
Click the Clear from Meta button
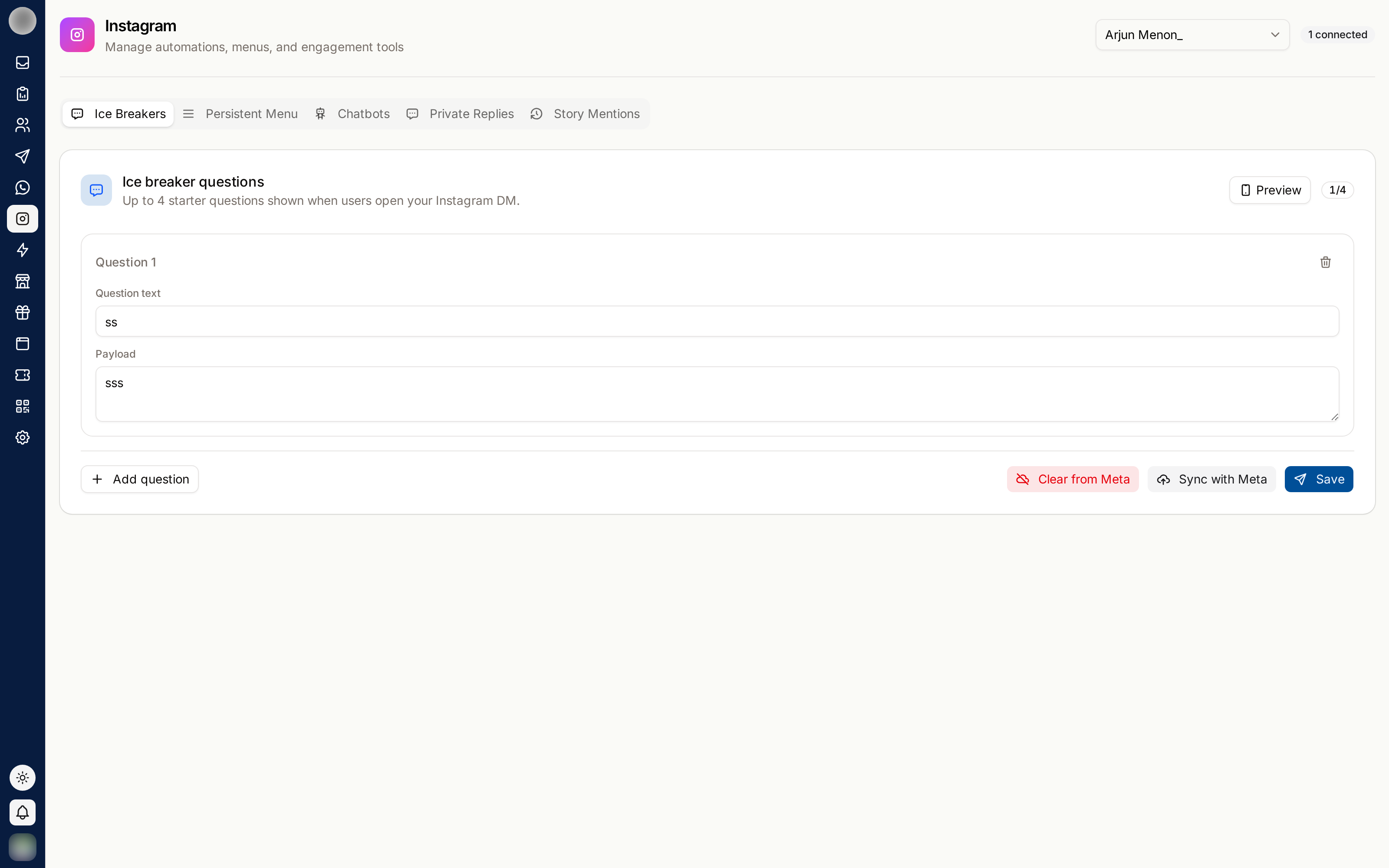[1072, 479]
